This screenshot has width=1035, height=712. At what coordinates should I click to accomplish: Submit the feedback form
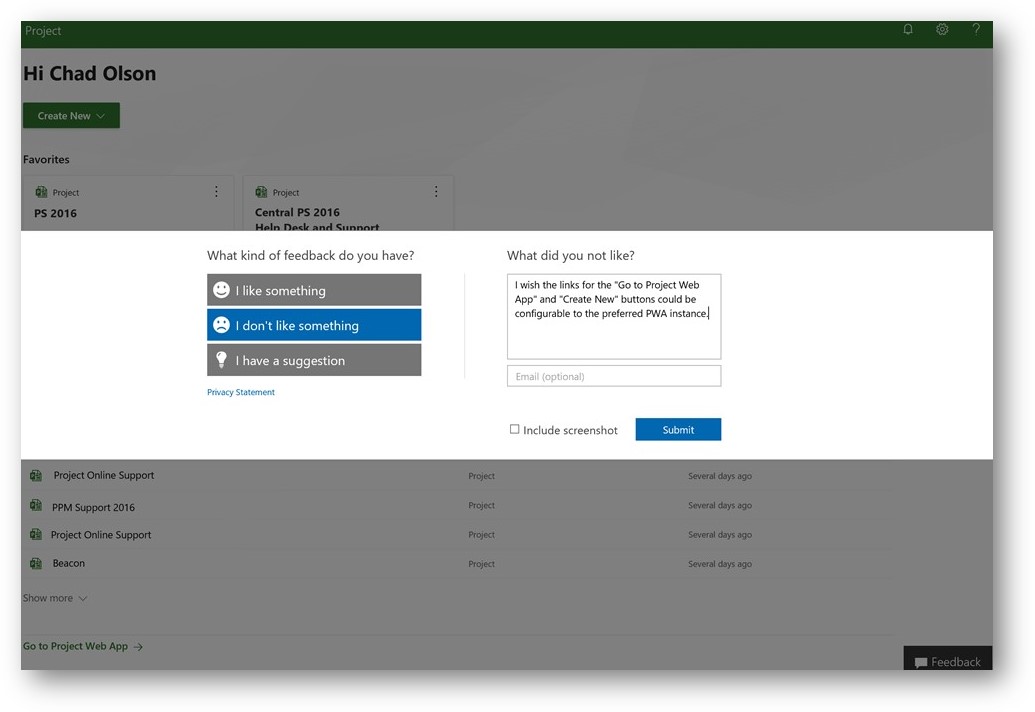679,430
